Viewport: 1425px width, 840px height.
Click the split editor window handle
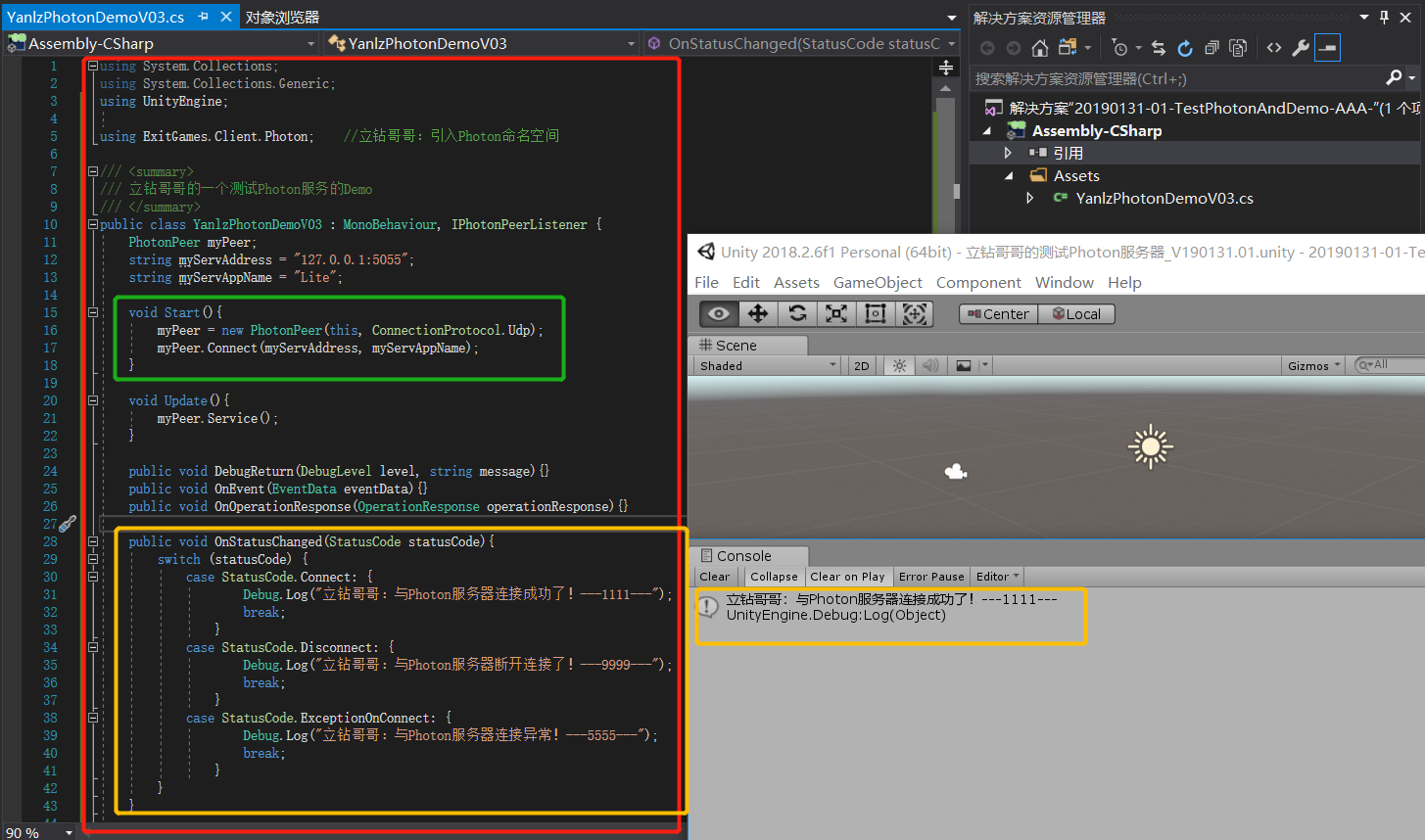[946, 67]
